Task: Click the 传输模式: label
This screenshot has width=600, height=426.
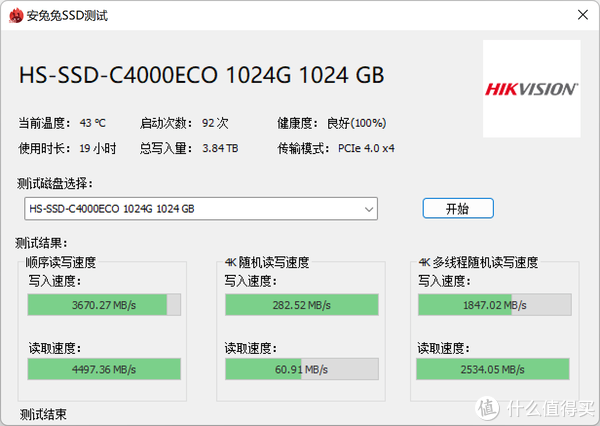Action: pos(303,148)
